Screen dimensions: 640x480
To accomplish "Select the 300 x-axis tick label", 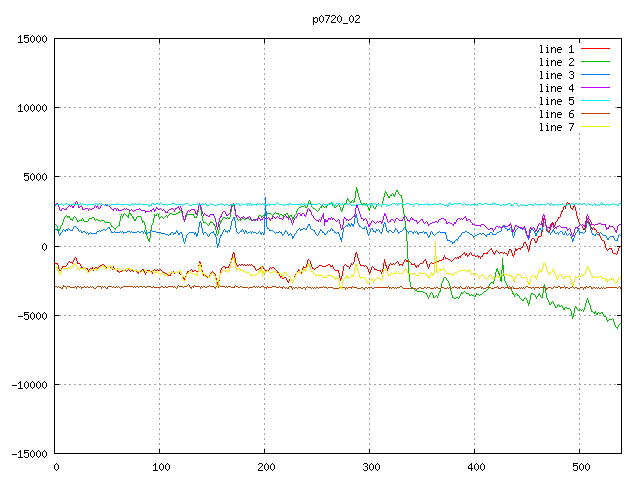I will (370, 466).
